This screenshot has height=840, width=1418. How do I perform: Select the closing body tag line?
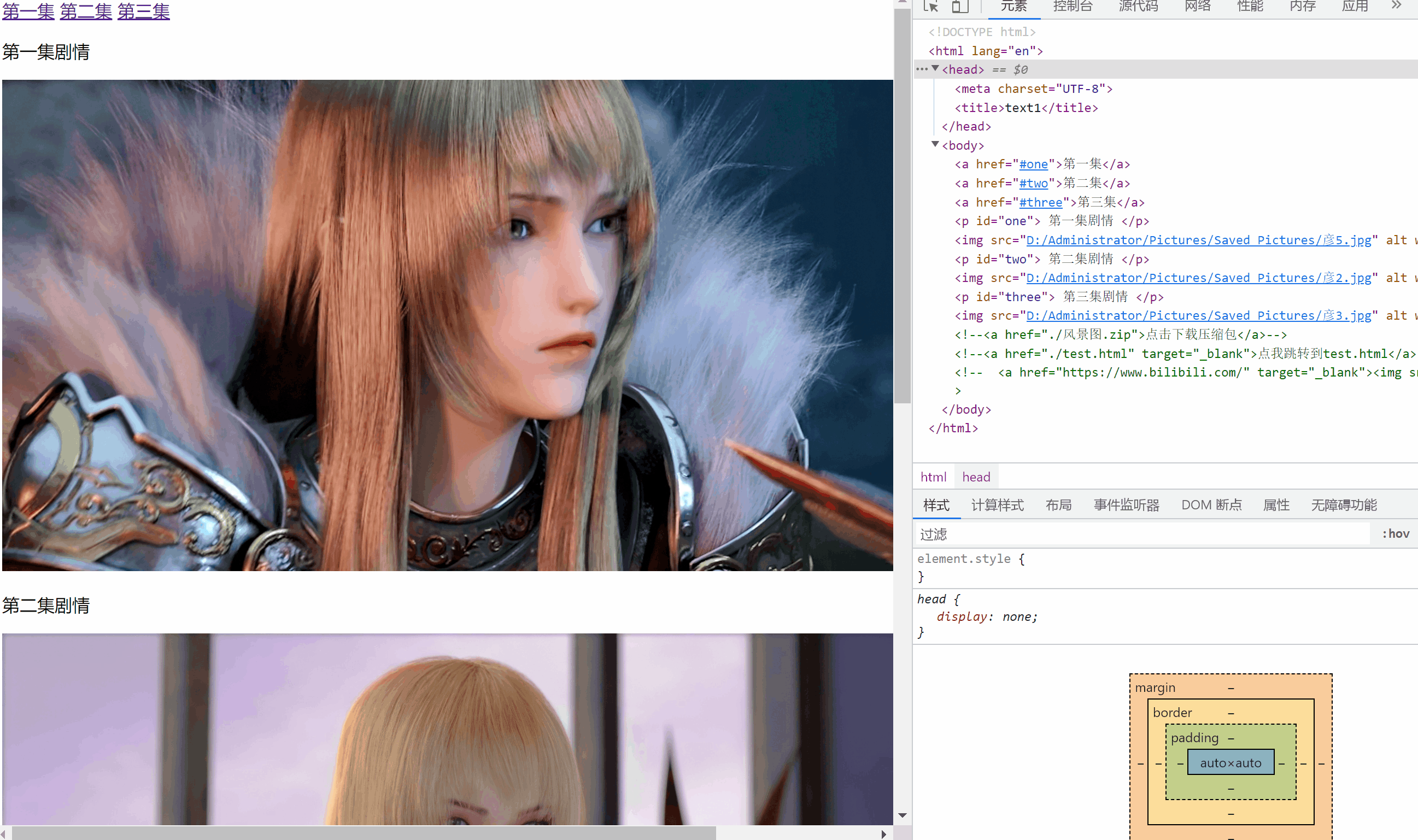[x=966, y=410]
